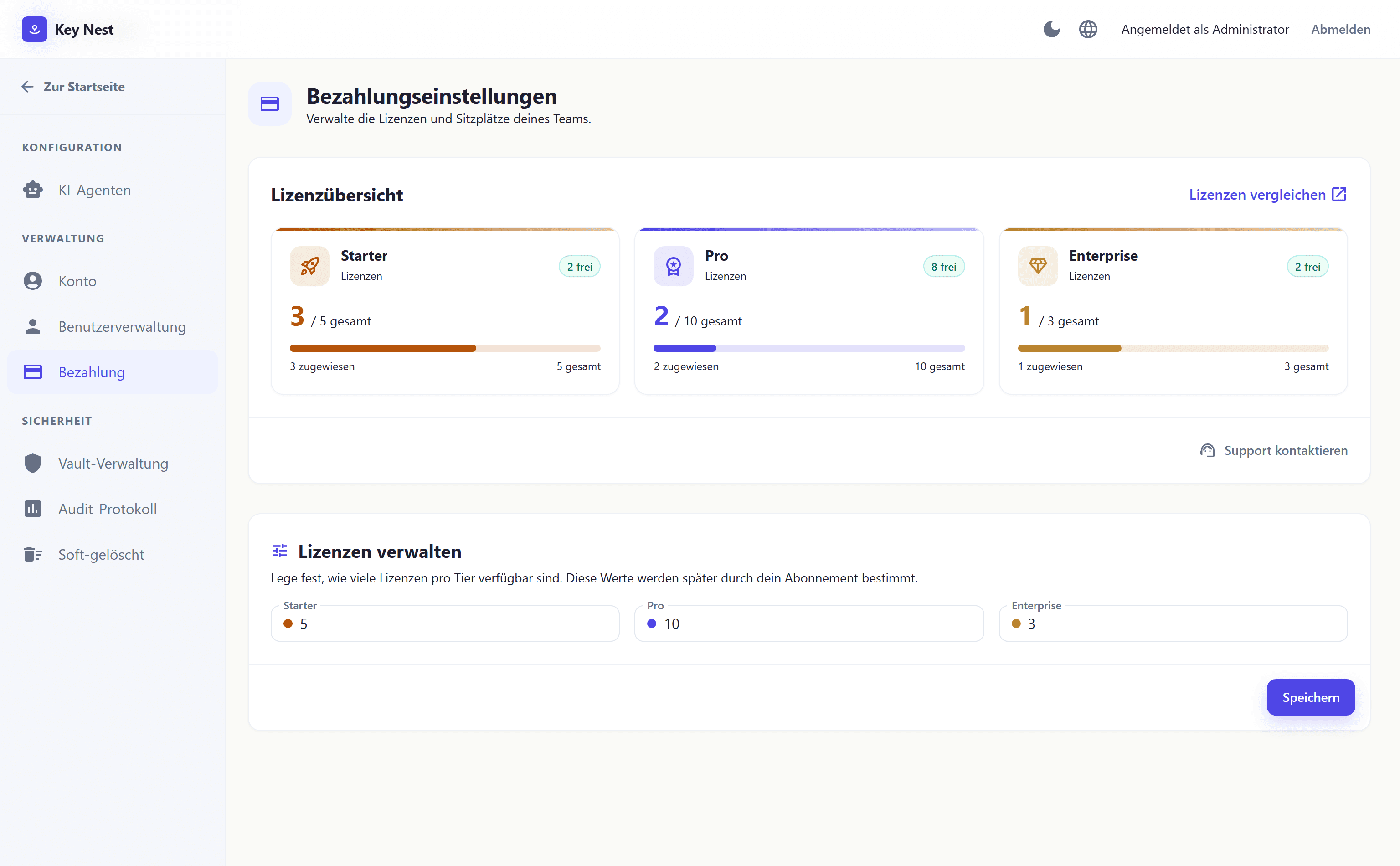The width and height of the screenshot is (1400, 866).
Task: Click the Lizenzen verwalten sliders icon
Action: [279, 551]
